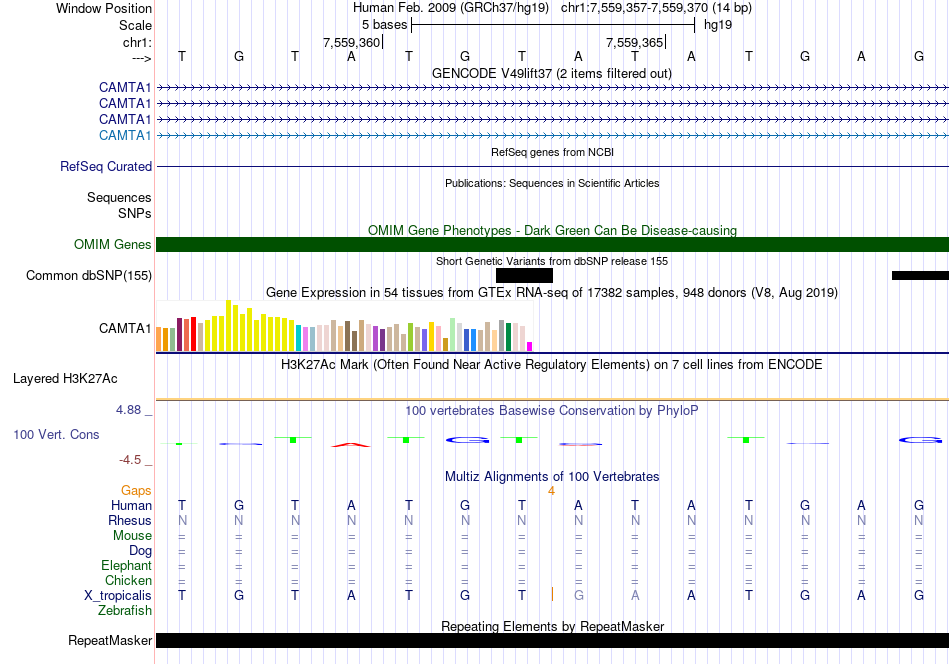950x664 pixels.
Task: Open Publications: Sequences in Scientific Articles title
Action: coord(552,183)
